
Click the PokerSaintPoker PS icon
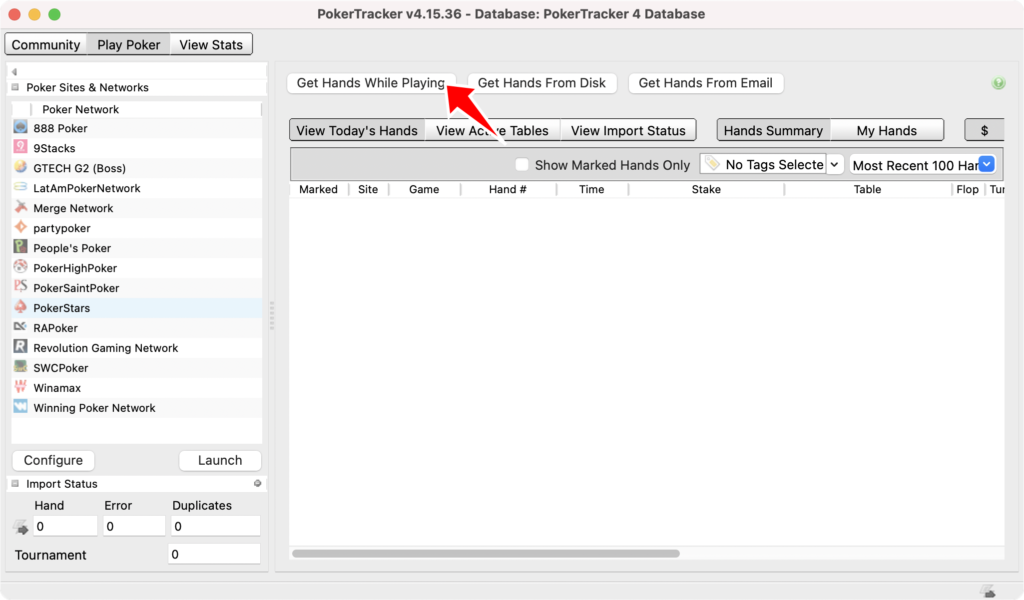coord(21,287)
